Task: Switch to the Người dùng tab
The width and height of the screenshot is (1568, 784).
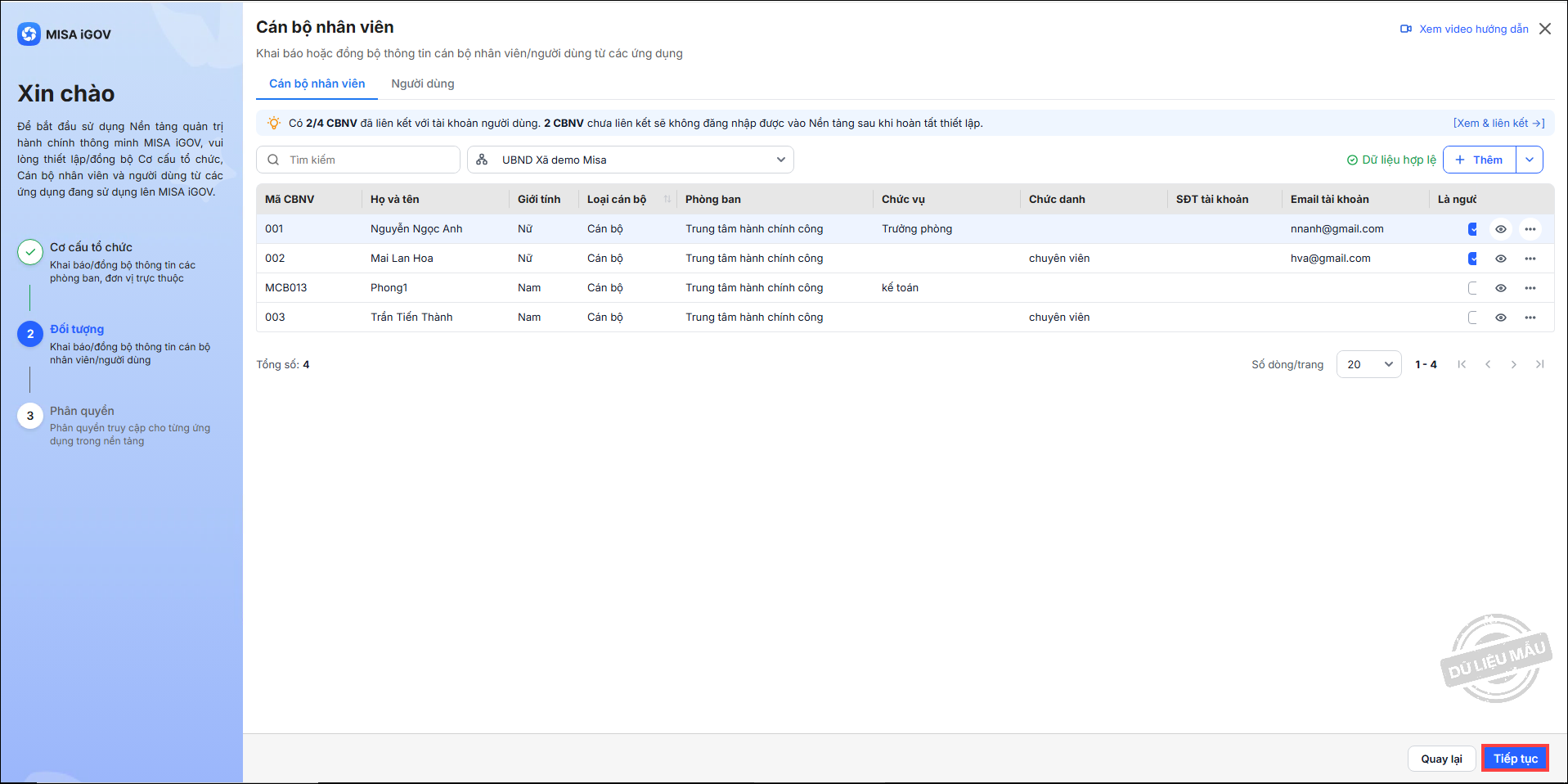Action: pyautogui.click(x=423, y=83)
